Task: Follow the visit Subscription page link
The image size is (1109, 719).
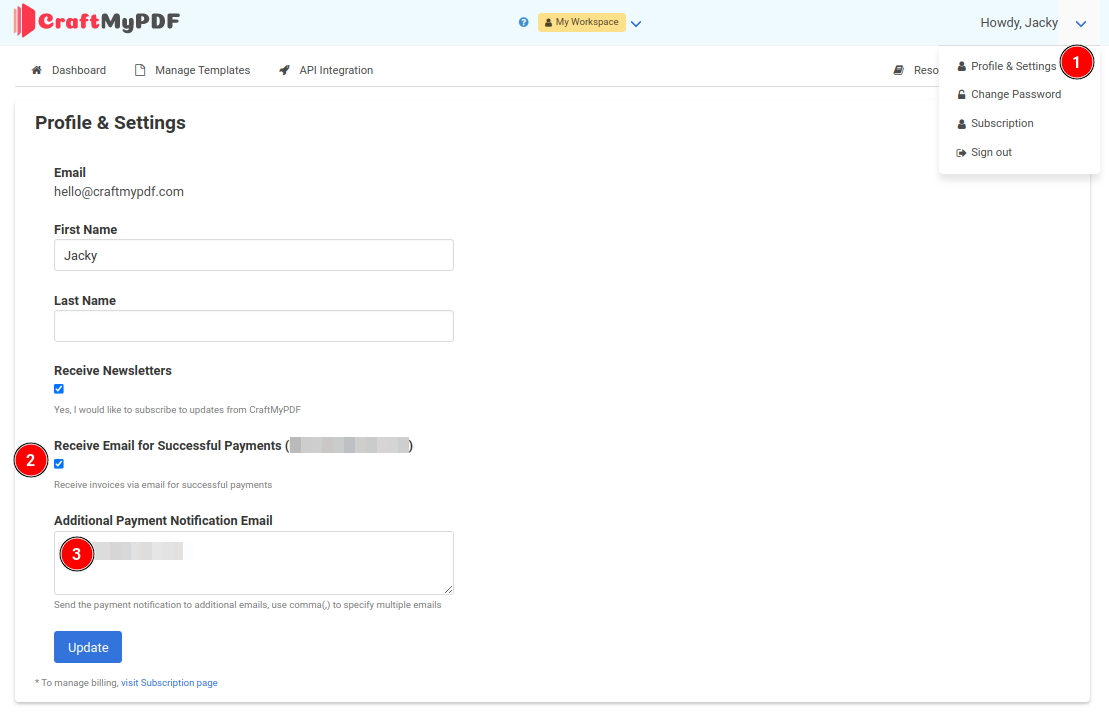Action: (169, 683)
